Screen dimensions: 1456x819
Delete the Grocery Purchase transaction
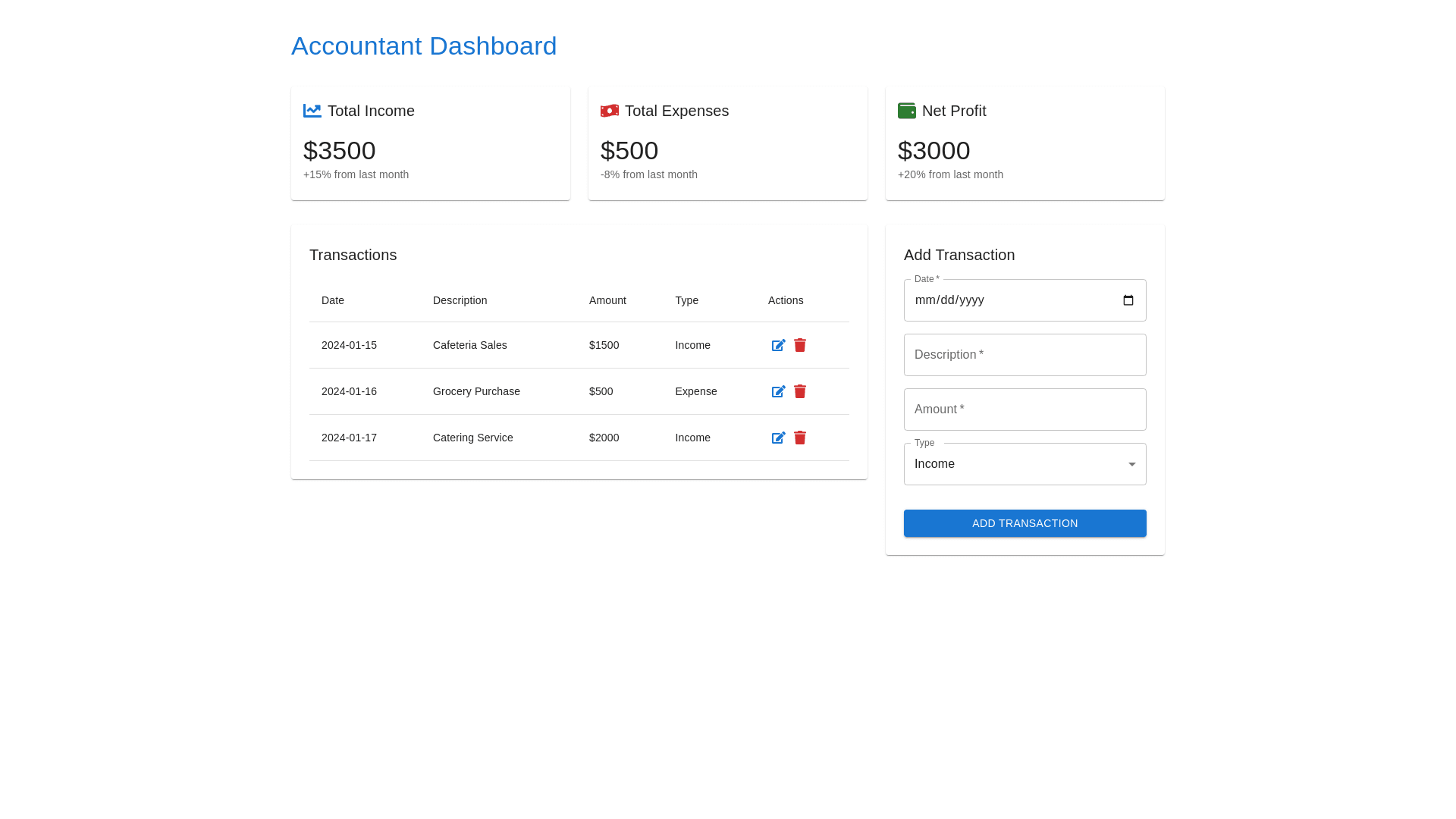[x=800, y=392]
